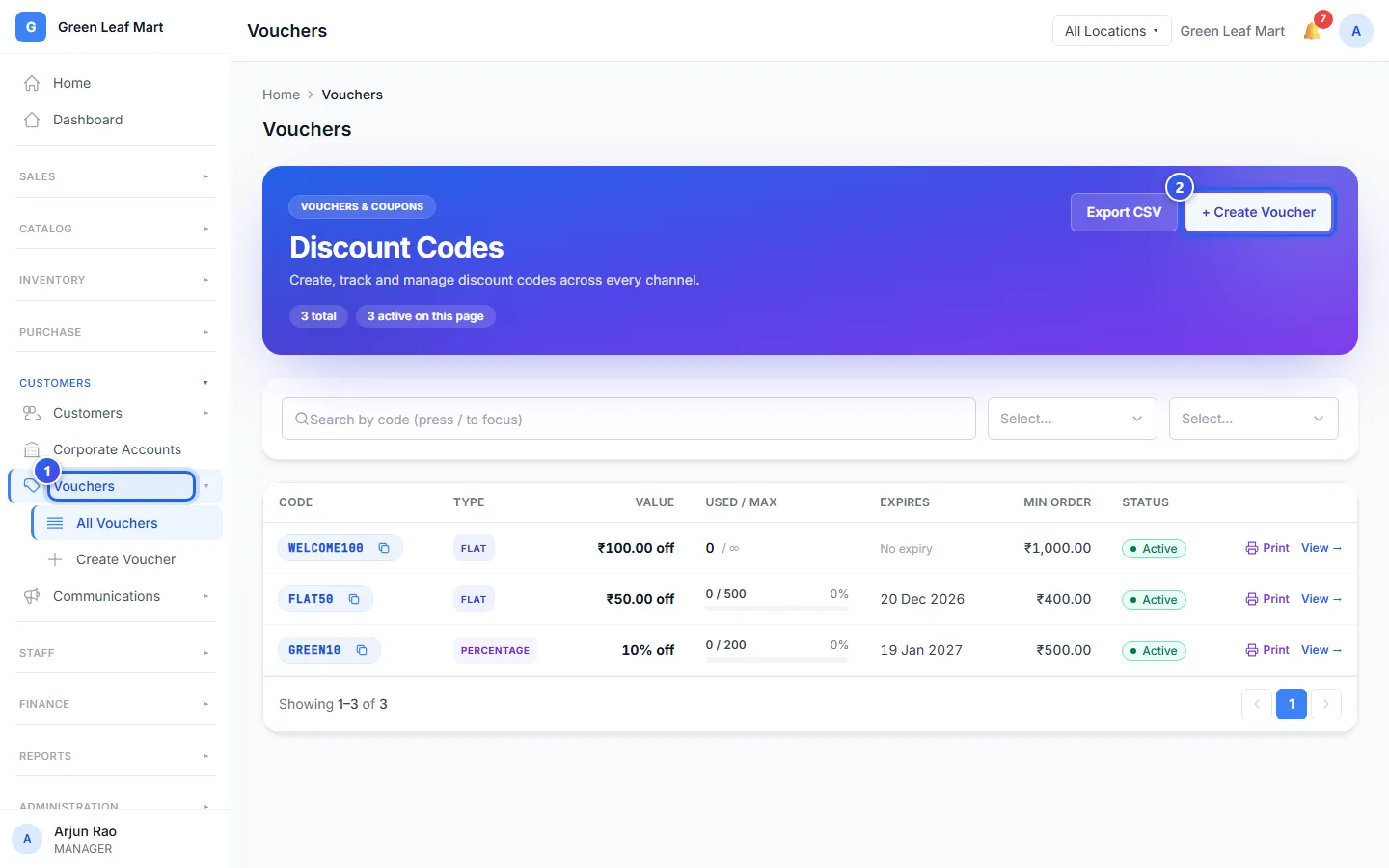Viewport: 1389px width, 868px height.
Task: Click the Dashboard icon in the sidebar
Action: 32,120
